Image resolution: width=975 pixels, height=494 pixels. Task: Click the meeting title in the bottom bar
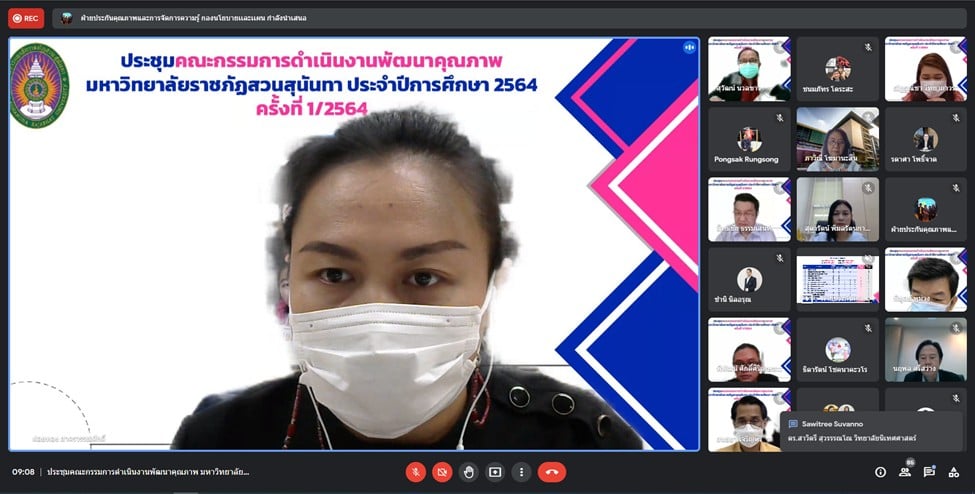click(x=148, y=472)
